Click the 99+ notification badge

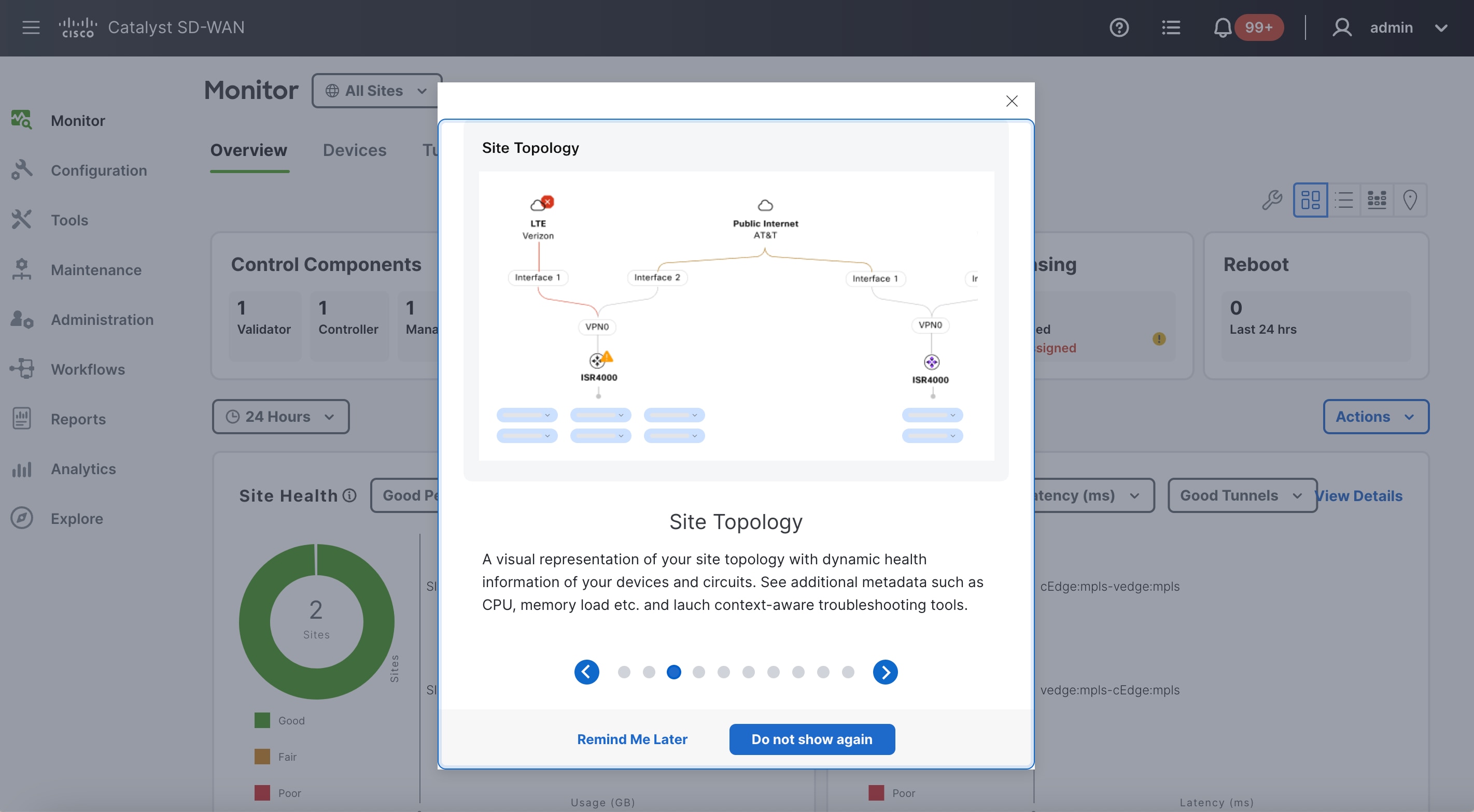tap(1259, 27)
